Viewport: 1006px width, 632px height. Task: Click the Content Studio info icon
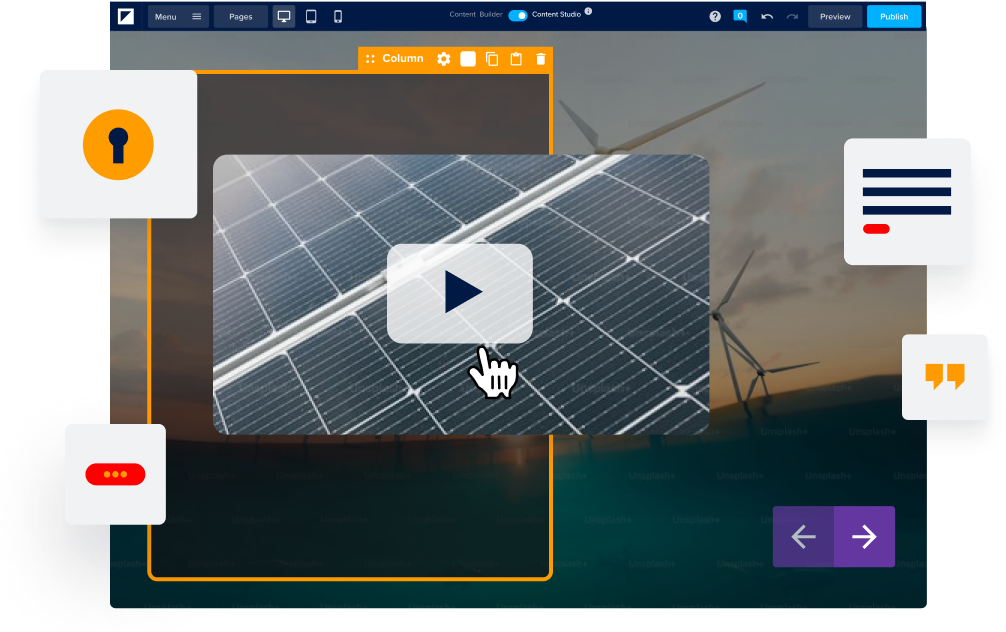coord(588,12)
